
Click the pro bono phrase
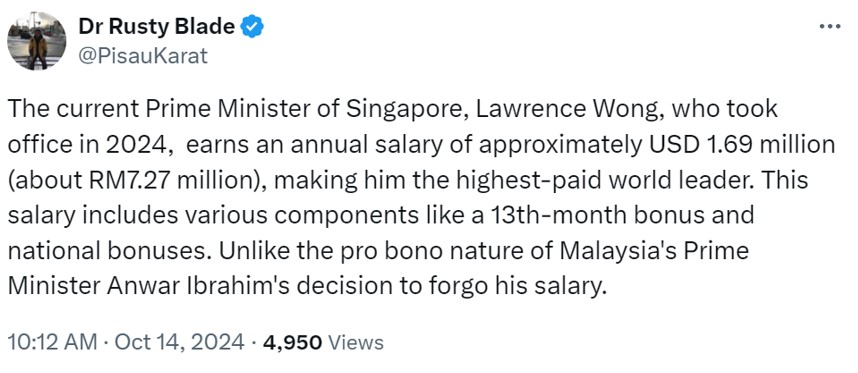point(417,251)
